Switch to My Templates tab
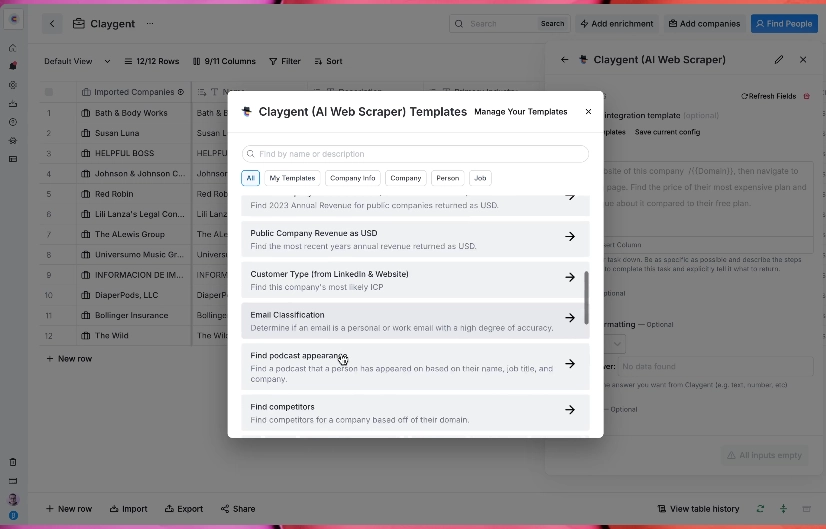The image size is (826, 529). coord(292,178)
